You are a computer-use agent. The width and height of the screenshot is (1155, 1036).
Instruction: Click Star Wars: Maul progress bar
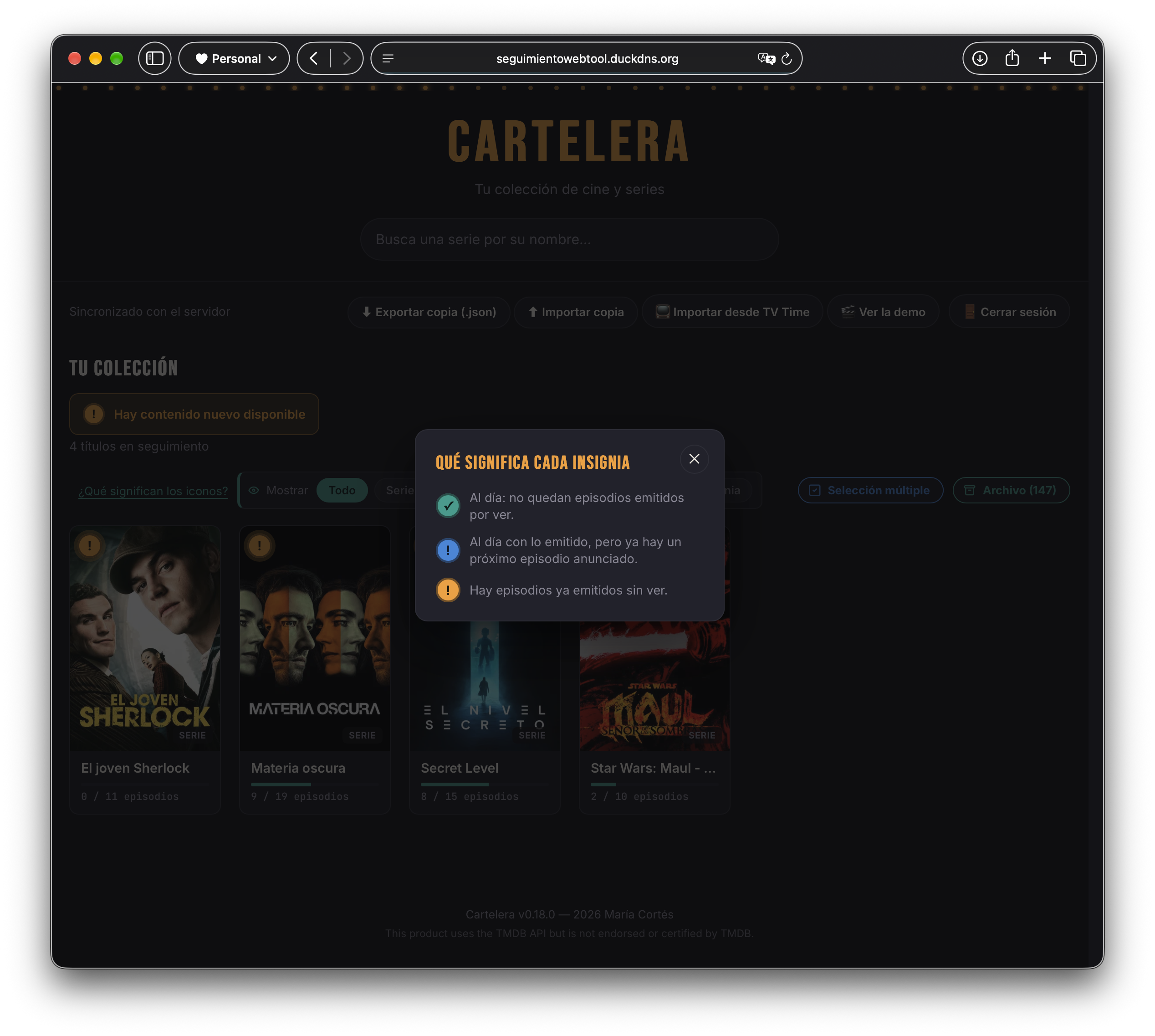click(x=654, y=785)
